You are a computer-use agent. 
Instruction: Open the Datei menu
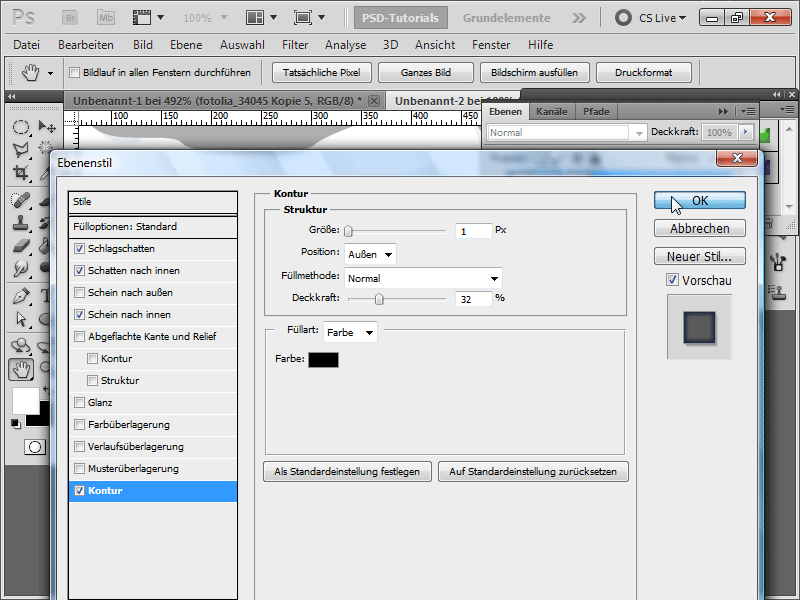point(27,45)
